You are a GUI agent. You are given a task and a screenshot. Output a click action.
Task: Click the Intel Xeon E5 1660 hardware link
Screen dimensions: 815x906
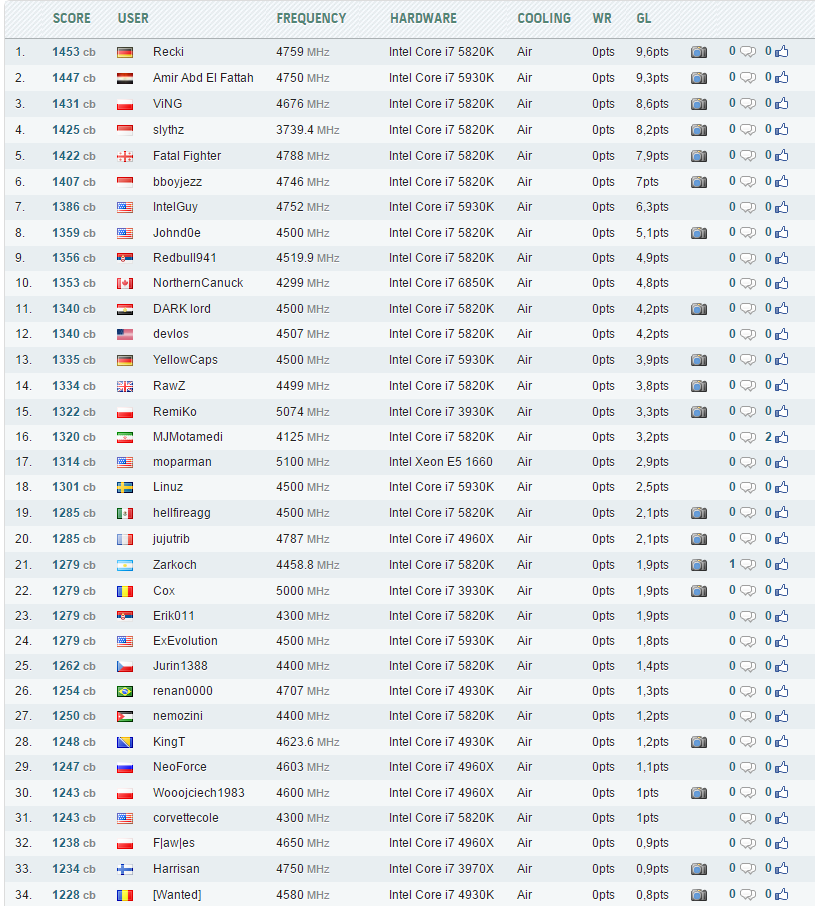click(x=440, y=462)
